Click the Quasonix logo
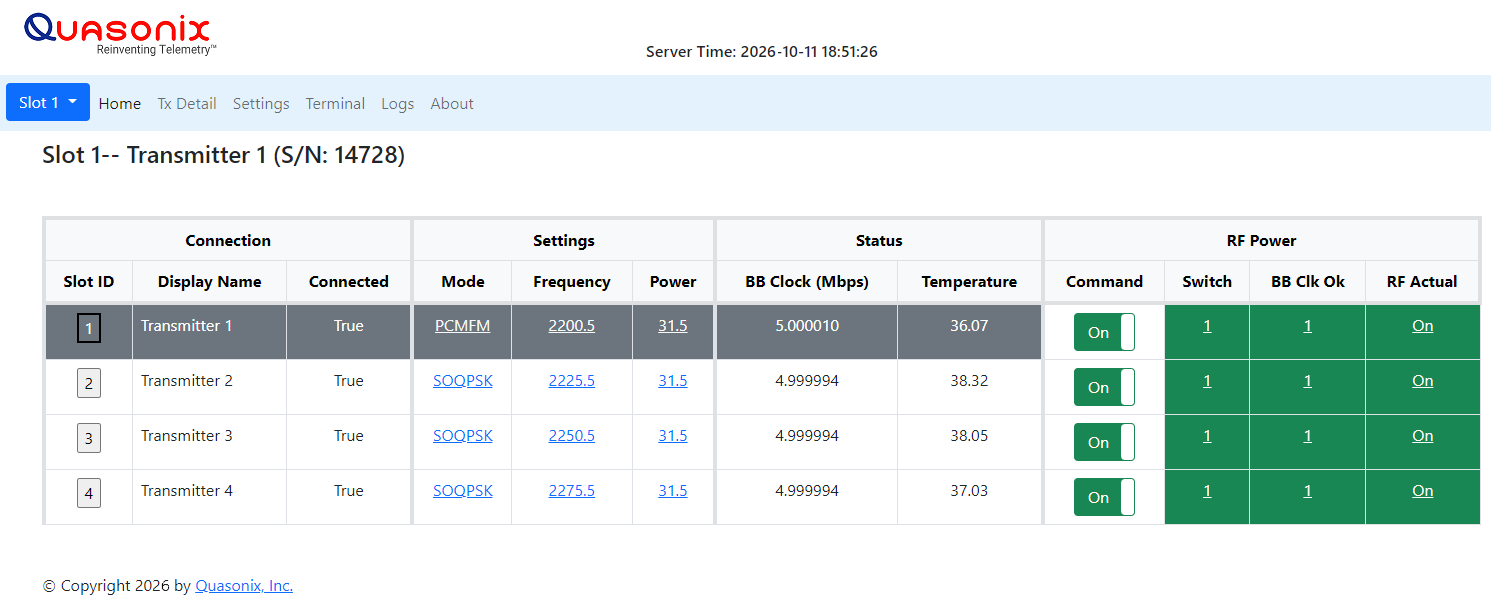This screenshot has height=608, width=1491. pyautogui.click(x=120, y=34)
